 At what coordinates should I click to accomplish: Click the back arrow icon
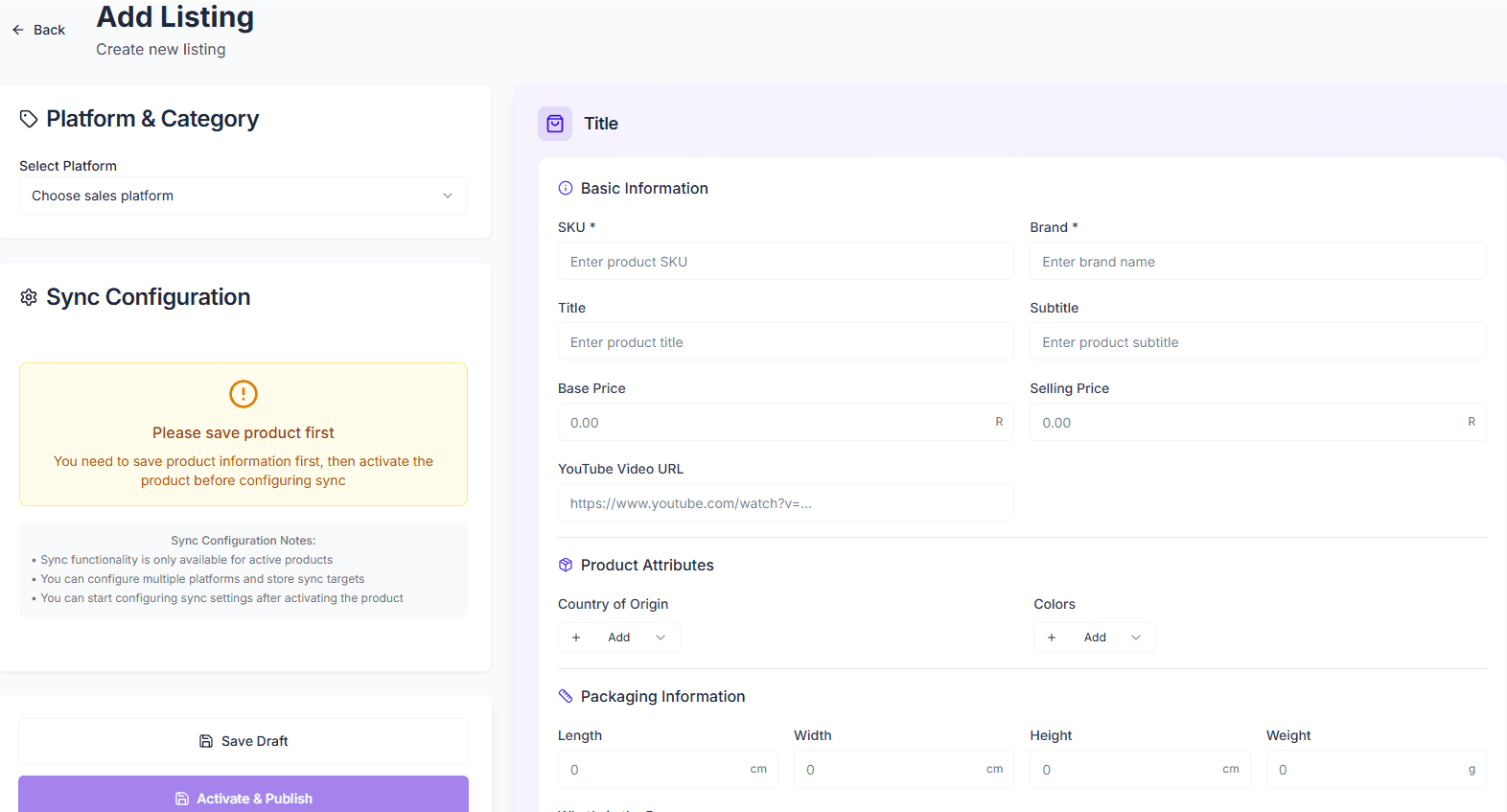[x=18, y=30]
